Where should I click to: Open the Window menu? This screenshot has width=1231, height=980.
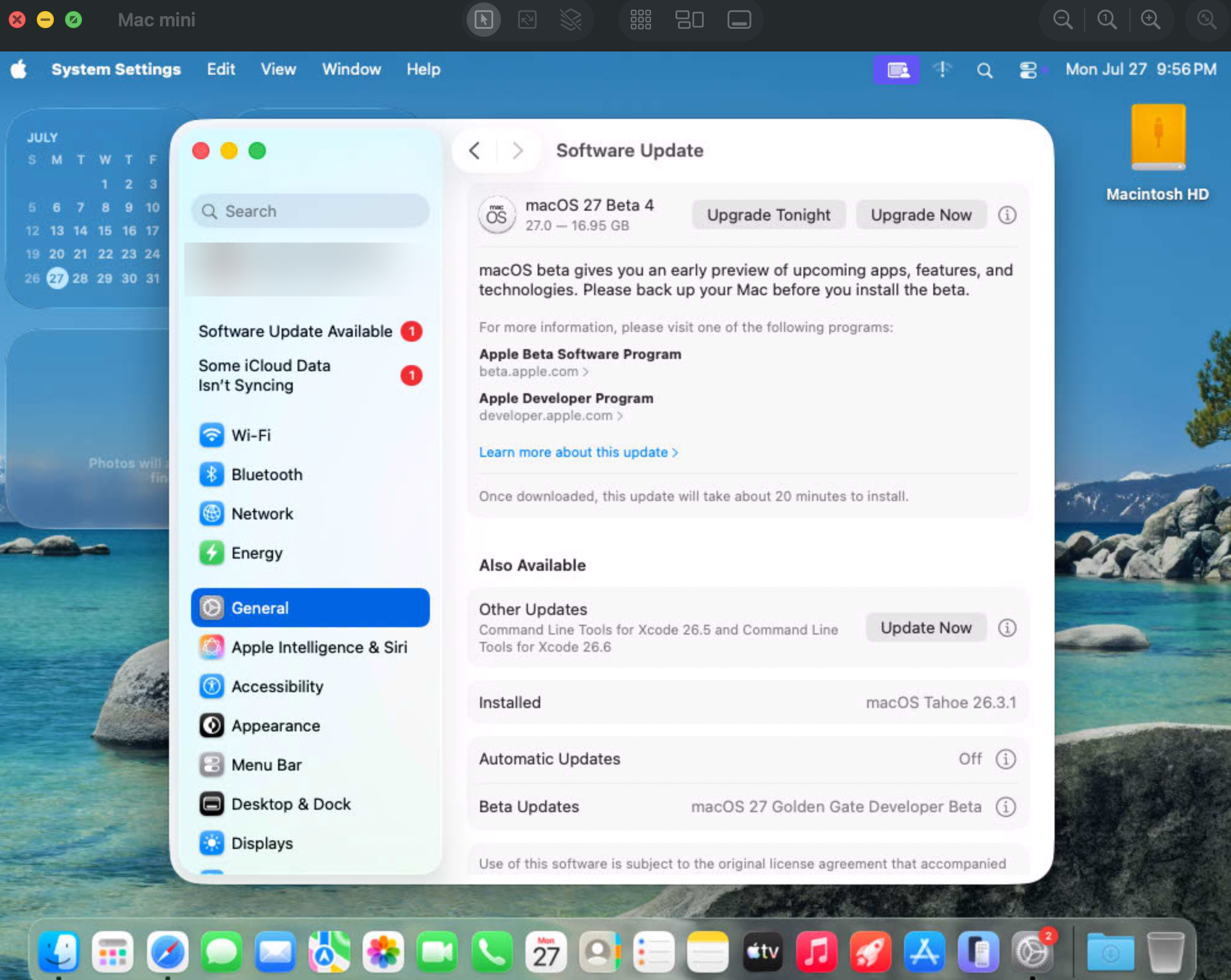coord(352,69)
